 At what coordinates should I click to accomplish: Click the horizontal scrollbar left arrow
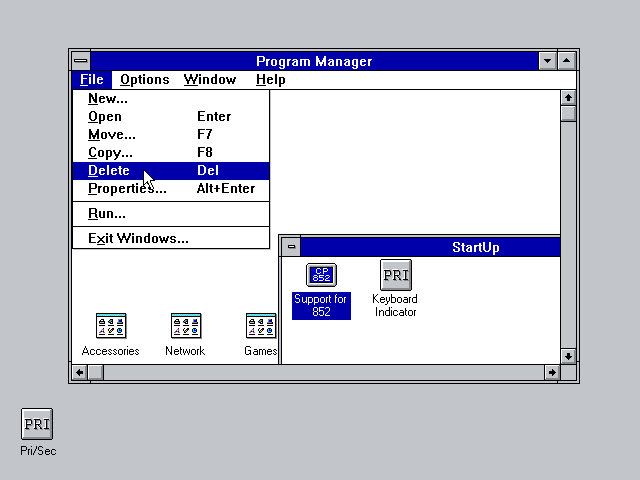pos(80,372)
